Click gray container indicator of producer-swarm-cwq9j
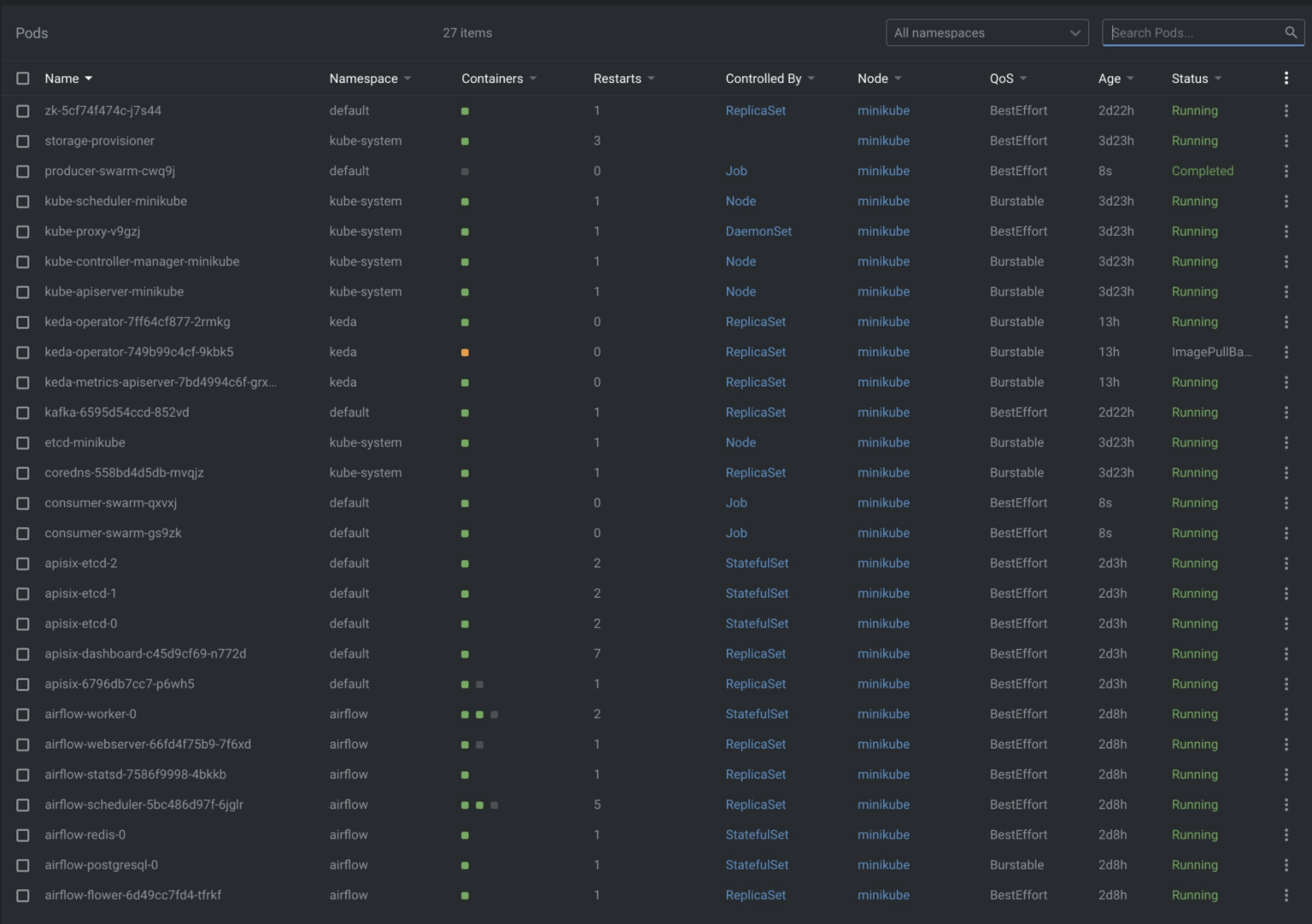Viewport: 1312px width, 924px height. point(465,172)
